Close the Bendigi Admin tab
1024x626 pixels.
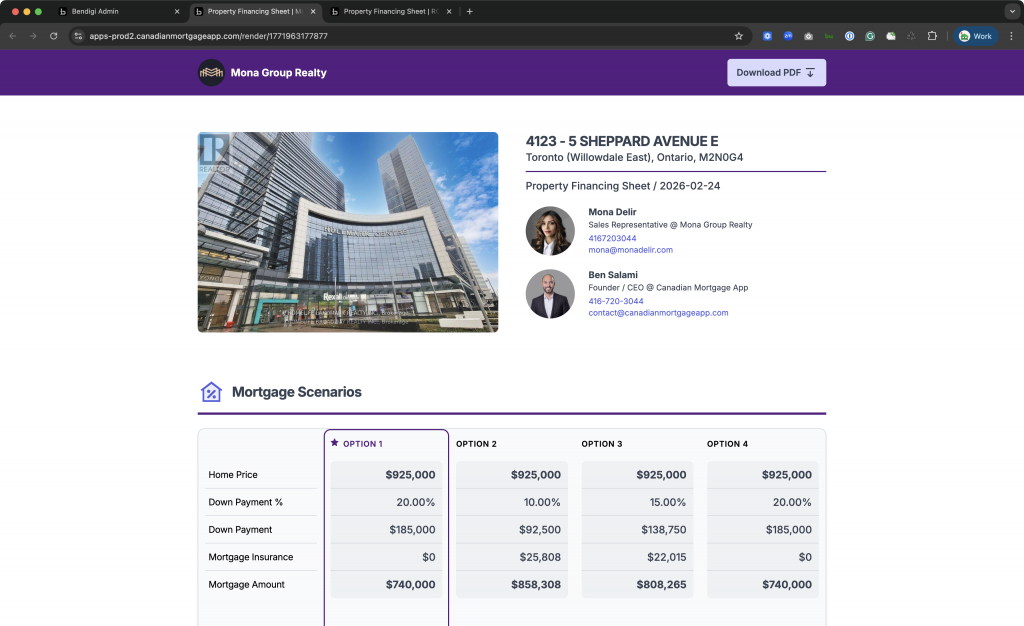click(177, 11)
